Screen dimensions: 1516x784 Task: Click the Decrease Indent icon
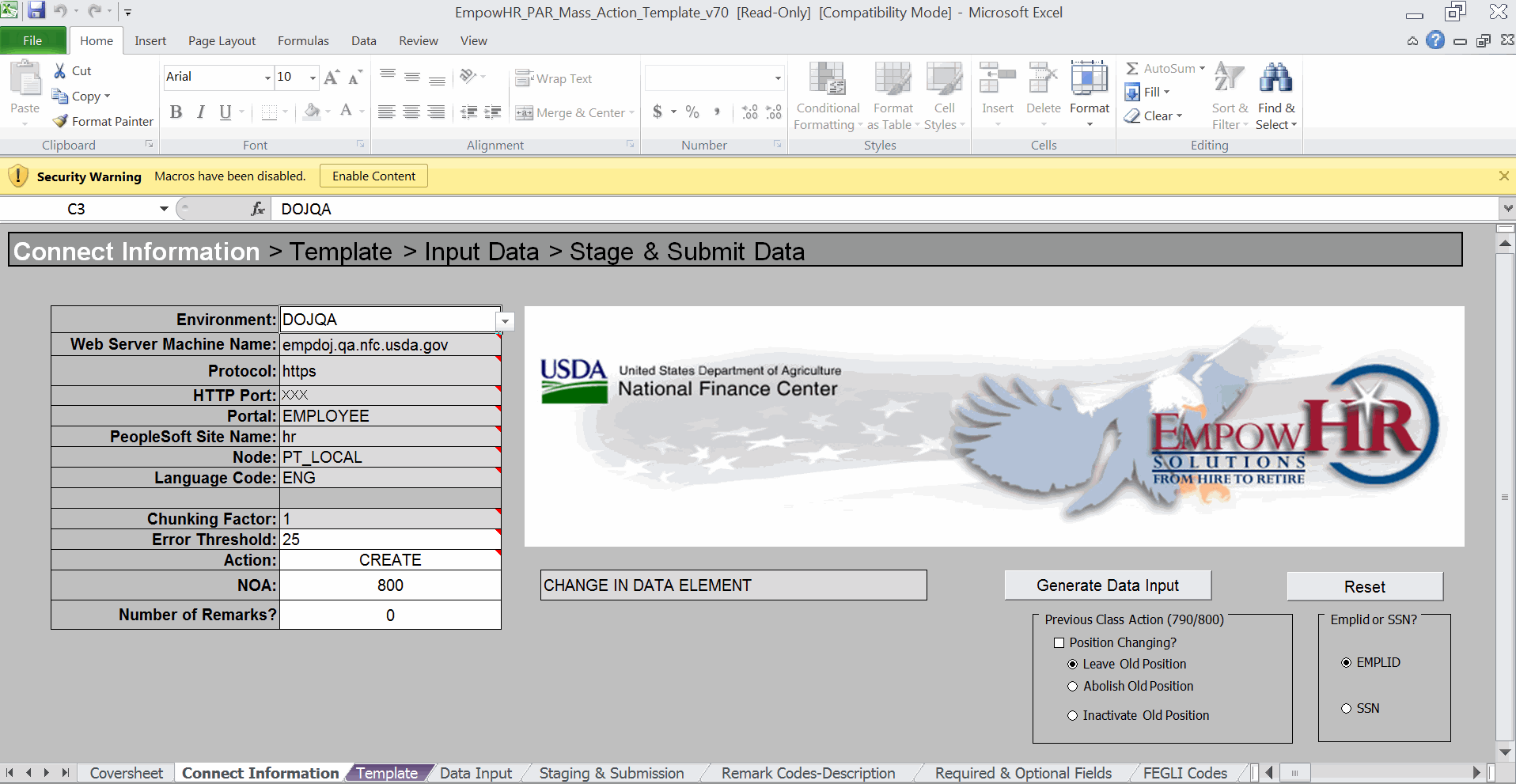(469, 112)
